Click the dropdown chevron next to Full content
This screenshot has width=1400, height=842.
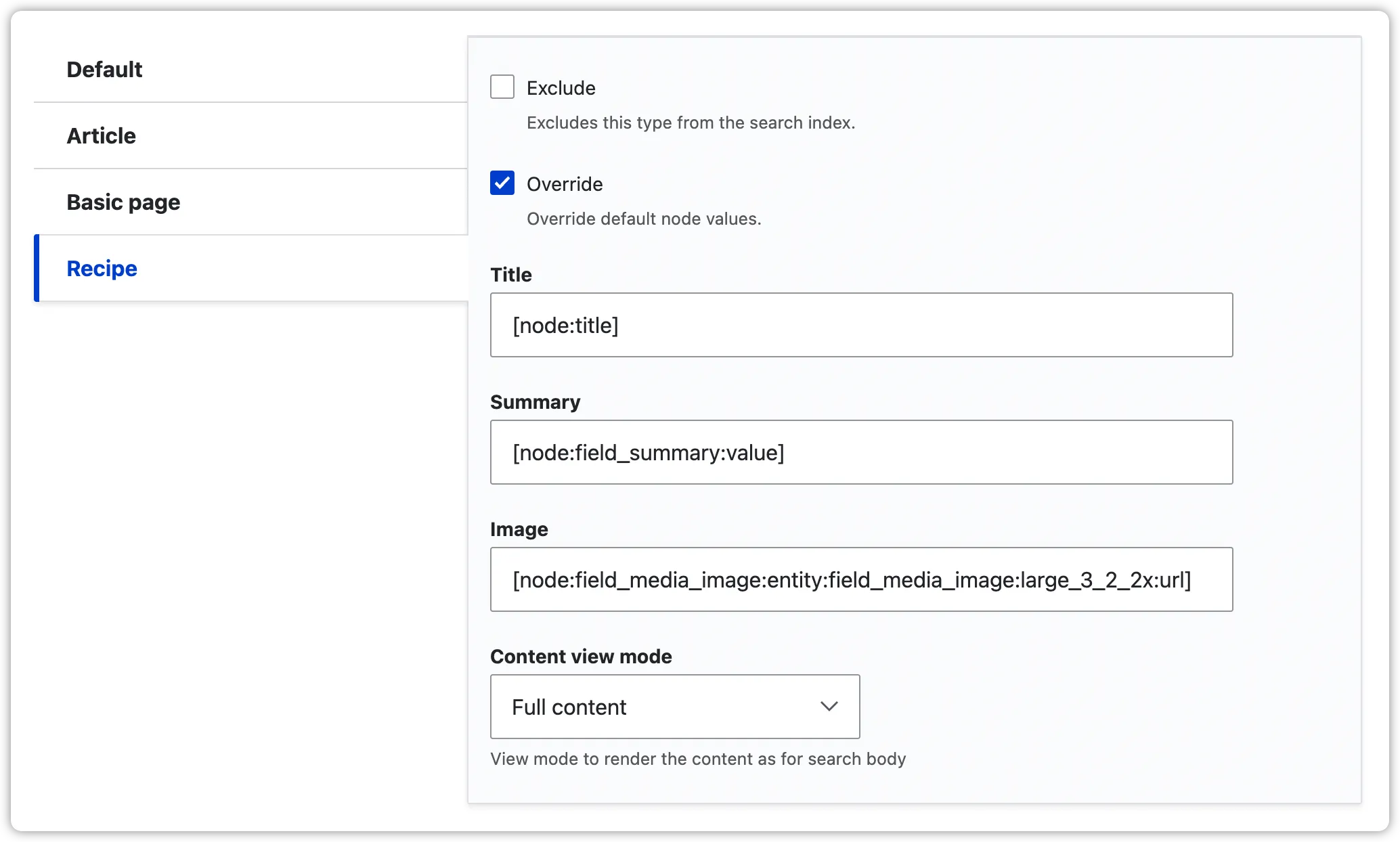pyautogui.click(x=829, y=707)
